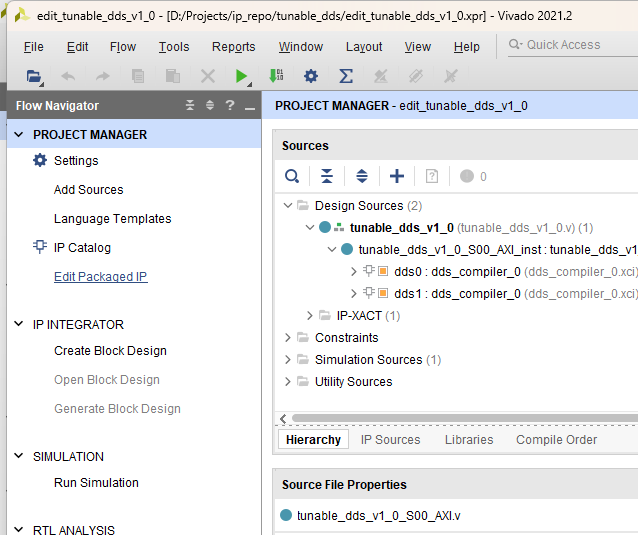Open Flow Navigator help question mark
The height and width of the screenshot is (535, 638).
[230, 105]
